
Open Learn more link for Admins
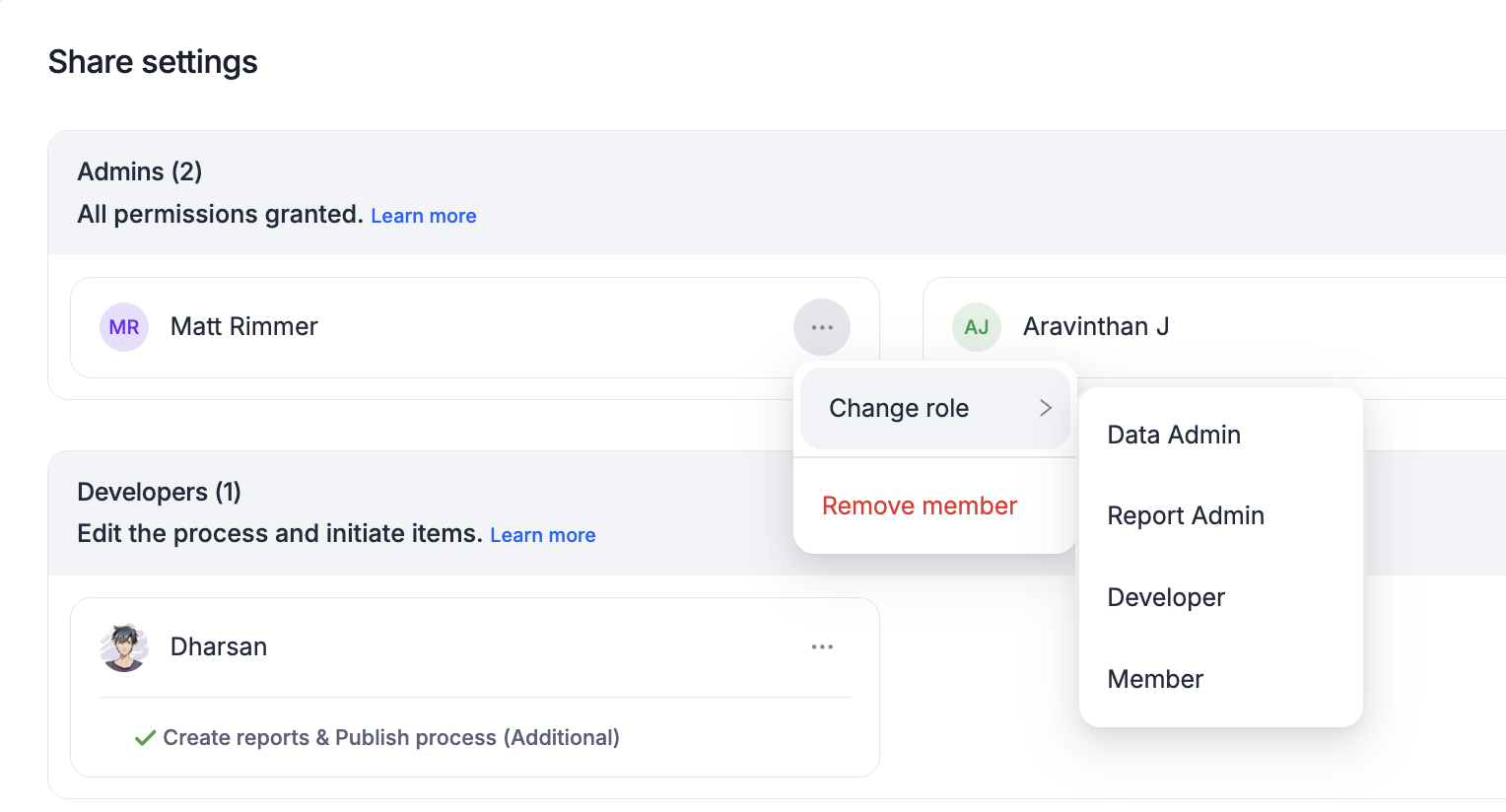pyautogui.click(x=424, y=216)
